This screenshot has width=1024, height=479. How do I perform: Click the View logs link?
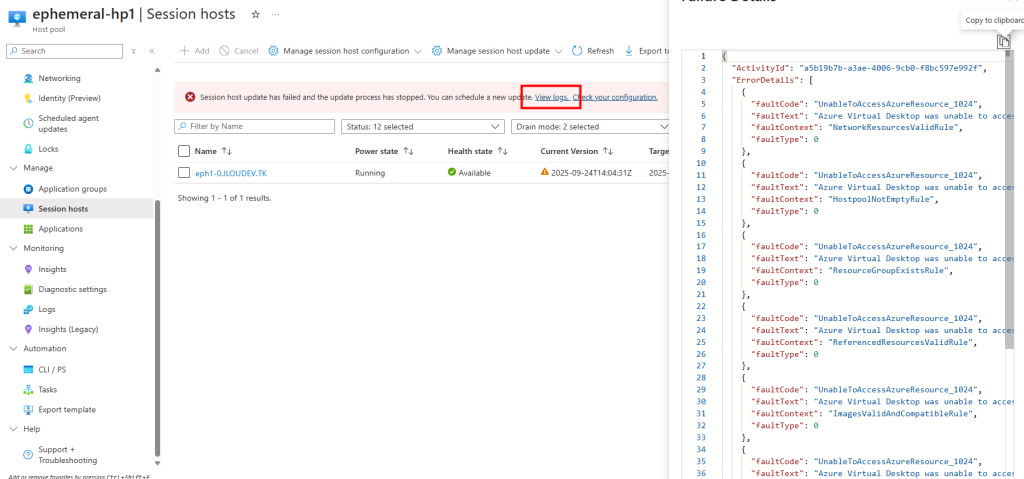(551, 97)
